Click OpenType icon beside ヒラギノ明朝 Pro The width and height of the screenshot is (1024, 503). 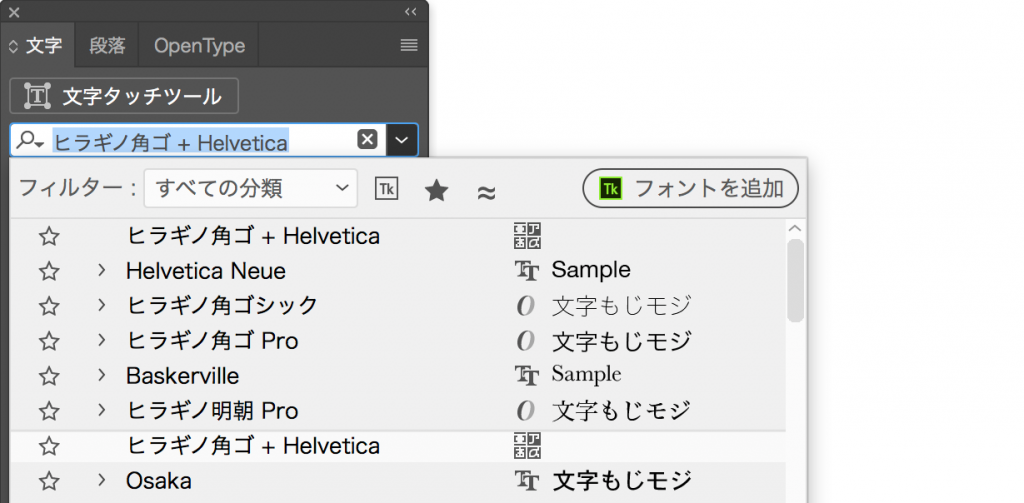coord(526,411)
